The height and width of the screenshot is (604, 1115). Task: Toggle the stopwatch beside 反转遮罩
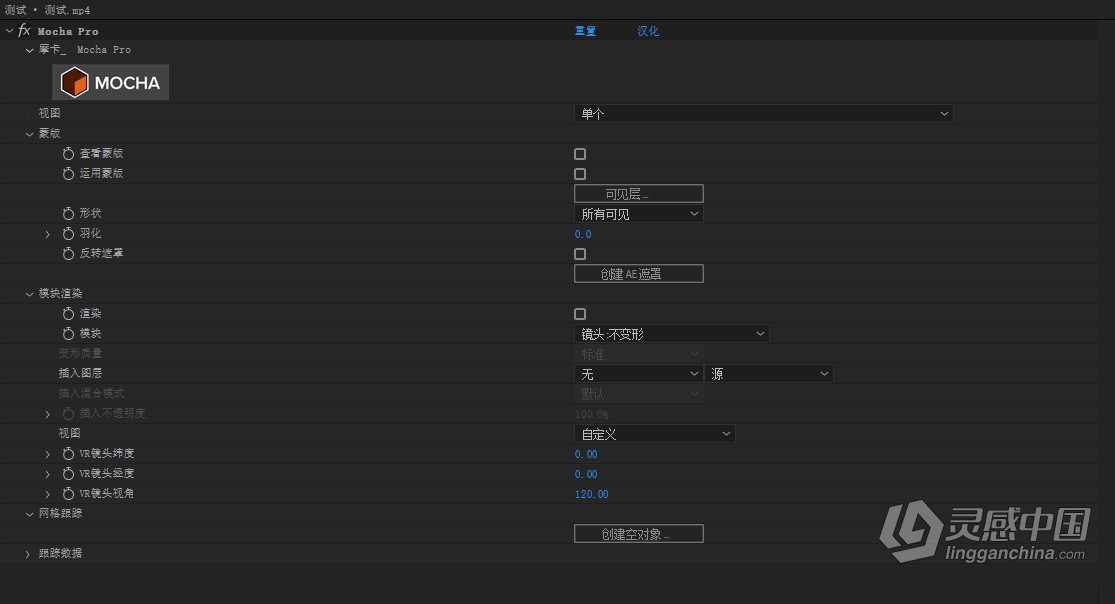click(68, 253)
